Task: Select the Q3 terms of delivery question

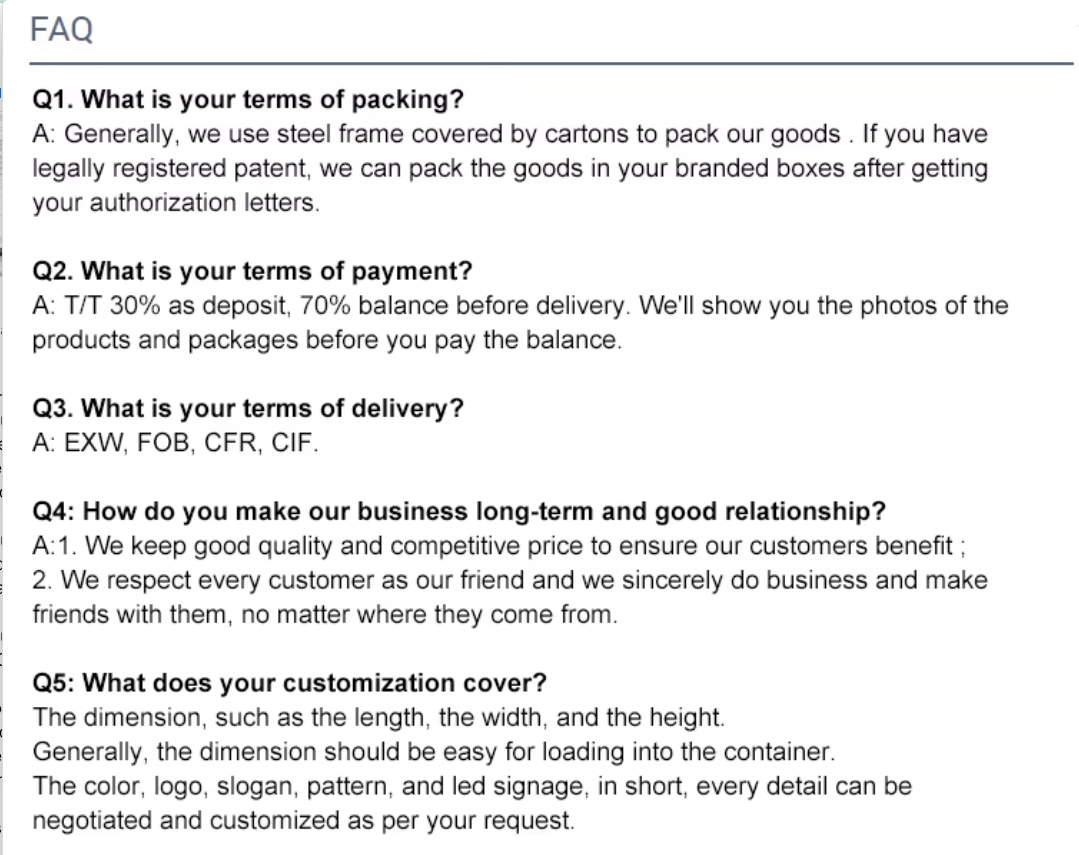Action: point(248,408)
